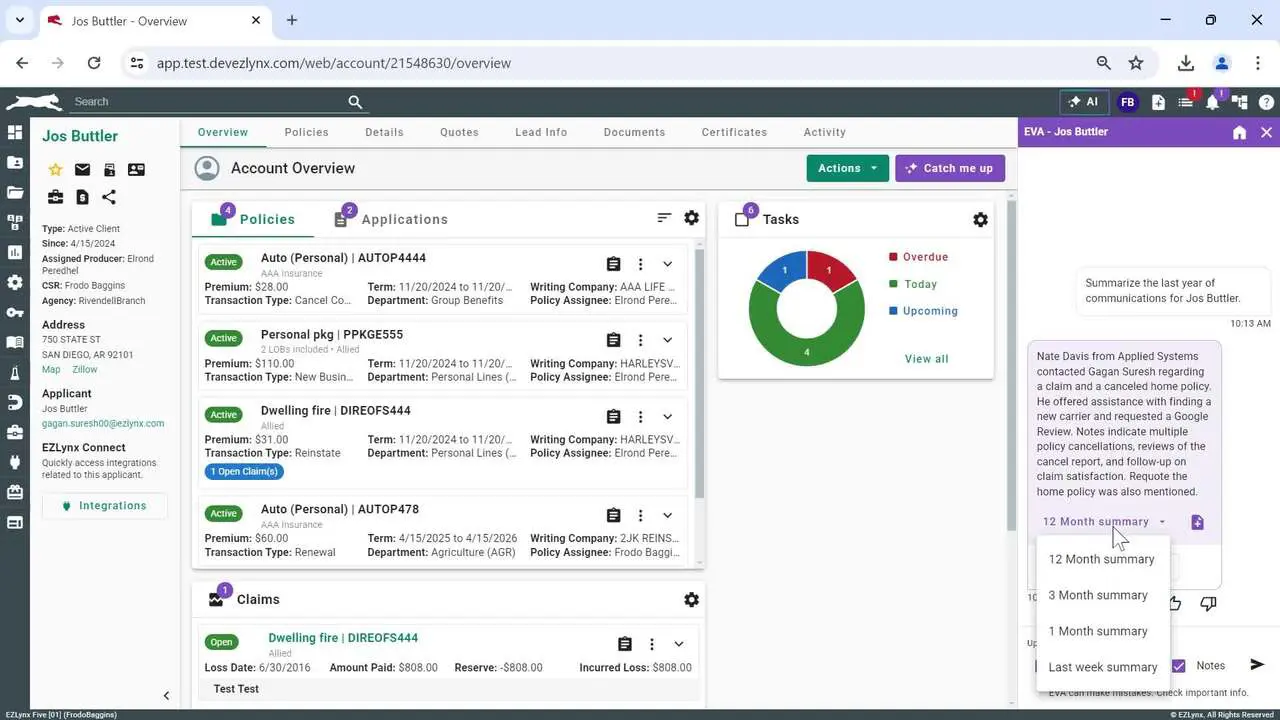Viewport: 1280px width, 720px height.
Task: Click the top Search input field
Action: pos(208,102)
